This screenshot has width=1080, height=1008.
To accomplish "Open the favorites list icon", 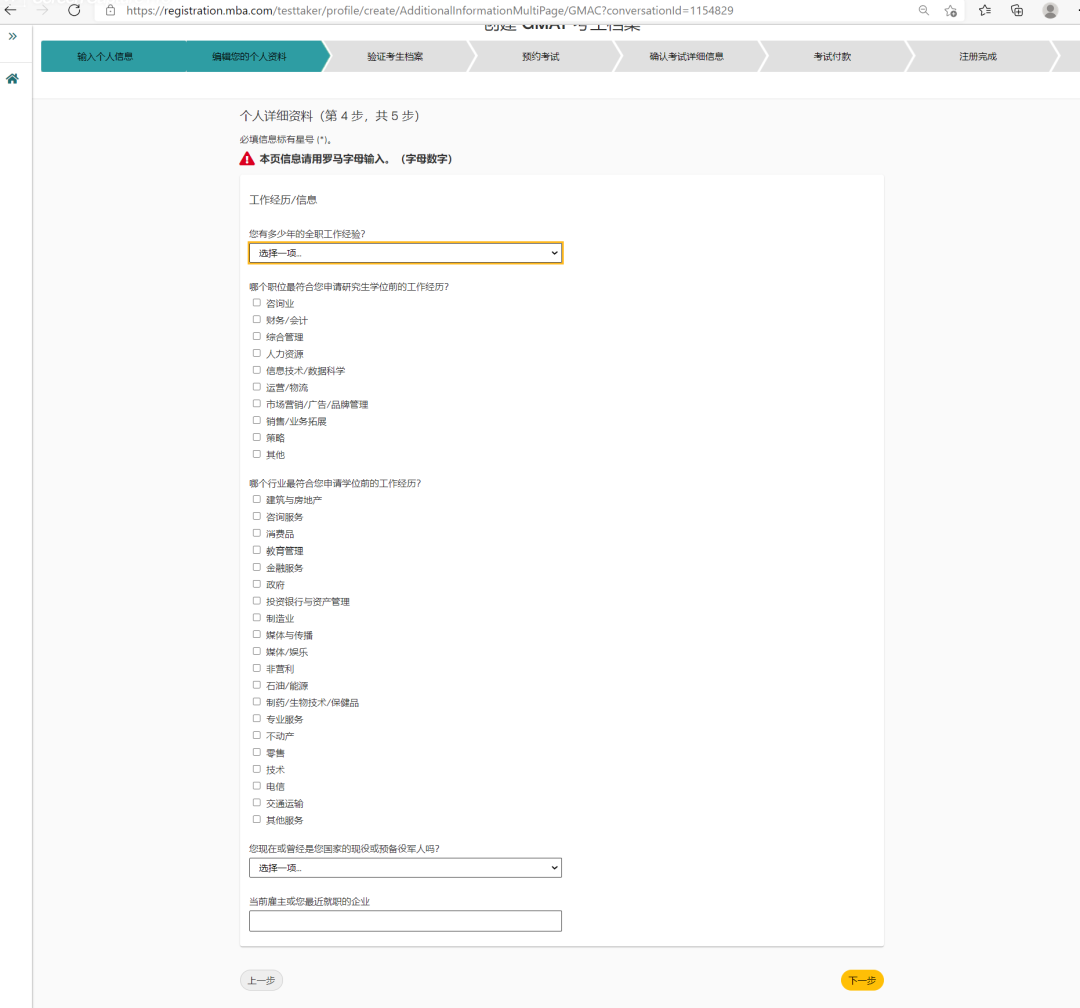I will point(985,10).
